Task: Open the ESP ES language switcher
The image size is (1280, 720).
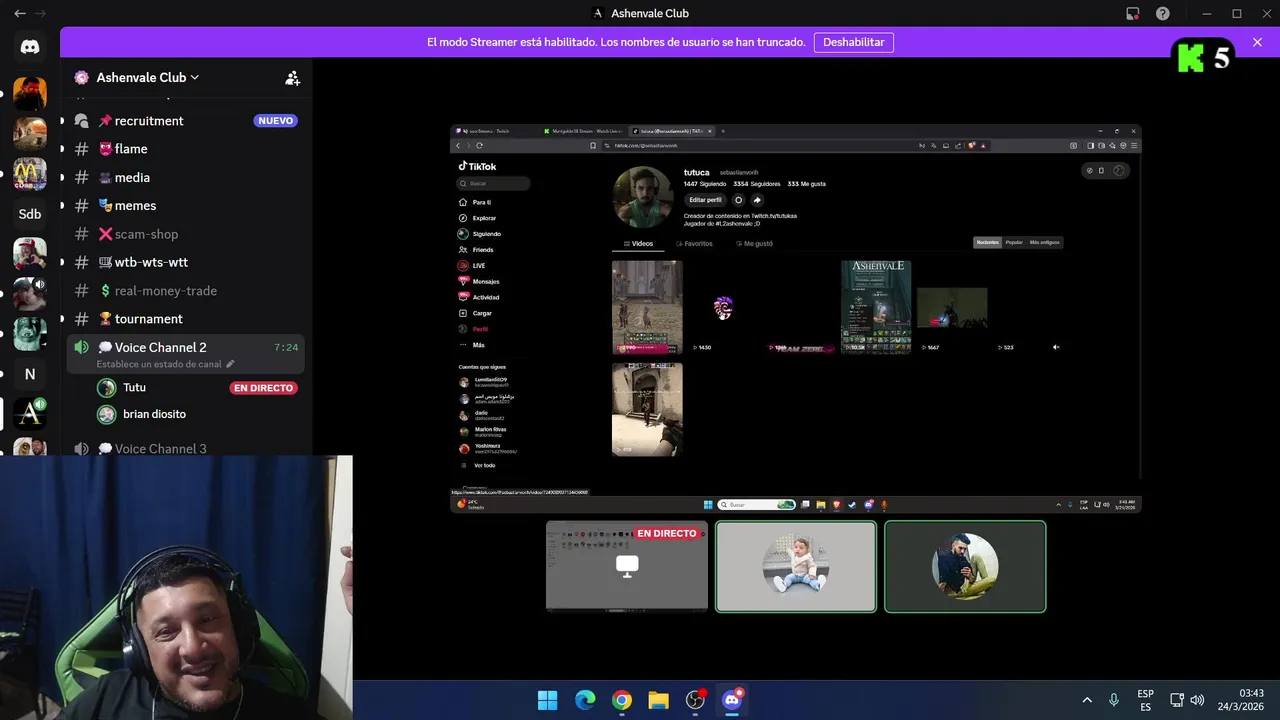Action: (1145, 700)
